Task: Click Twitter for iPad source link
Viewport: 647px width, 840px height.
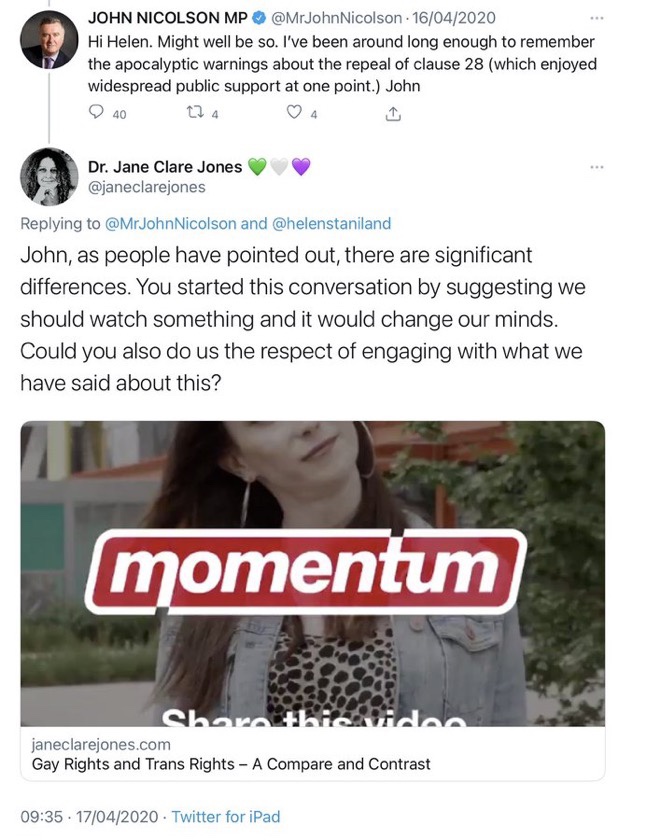Action: [225, 817]
